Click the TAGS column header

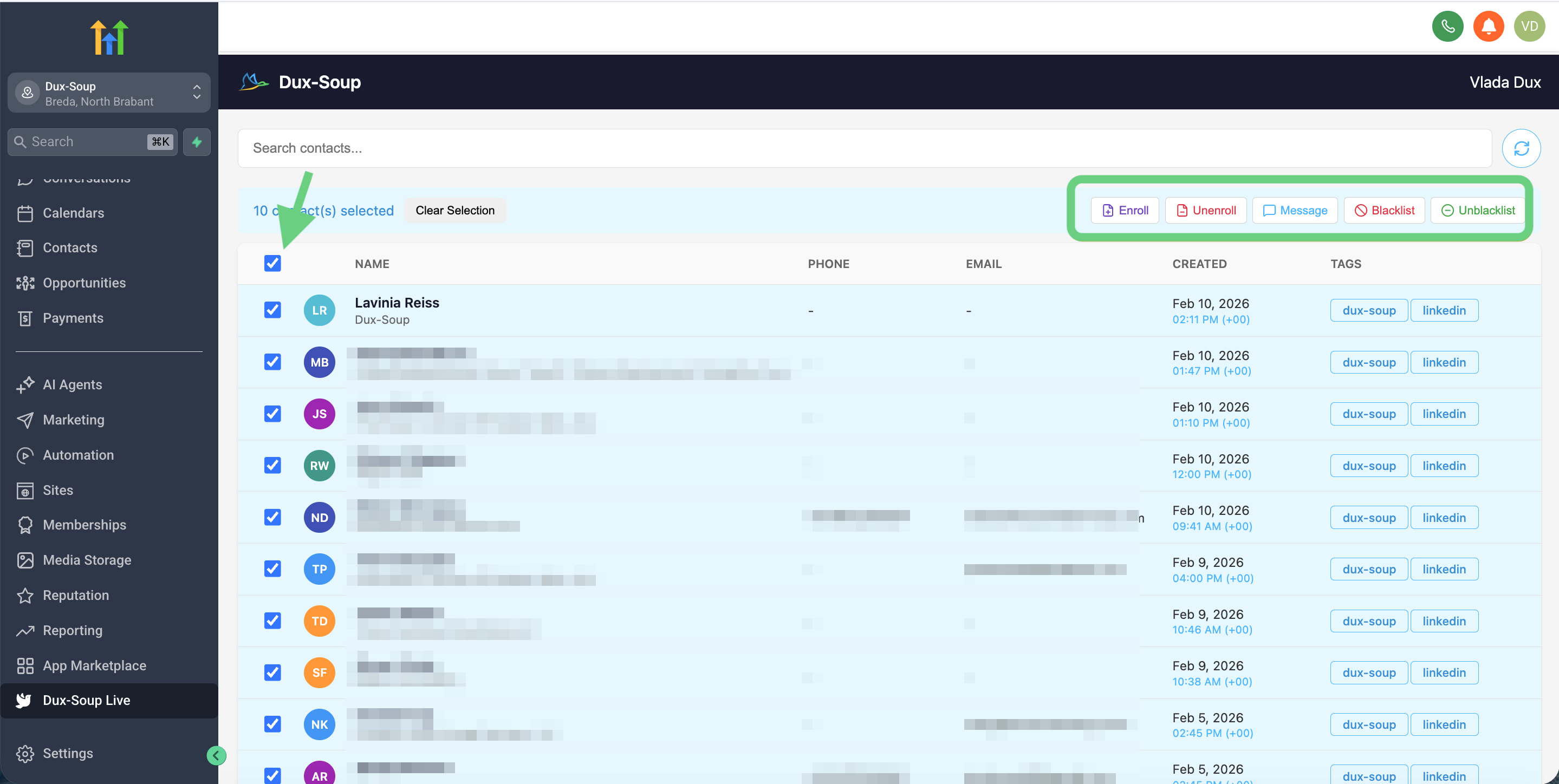(x=1346, y=264)
